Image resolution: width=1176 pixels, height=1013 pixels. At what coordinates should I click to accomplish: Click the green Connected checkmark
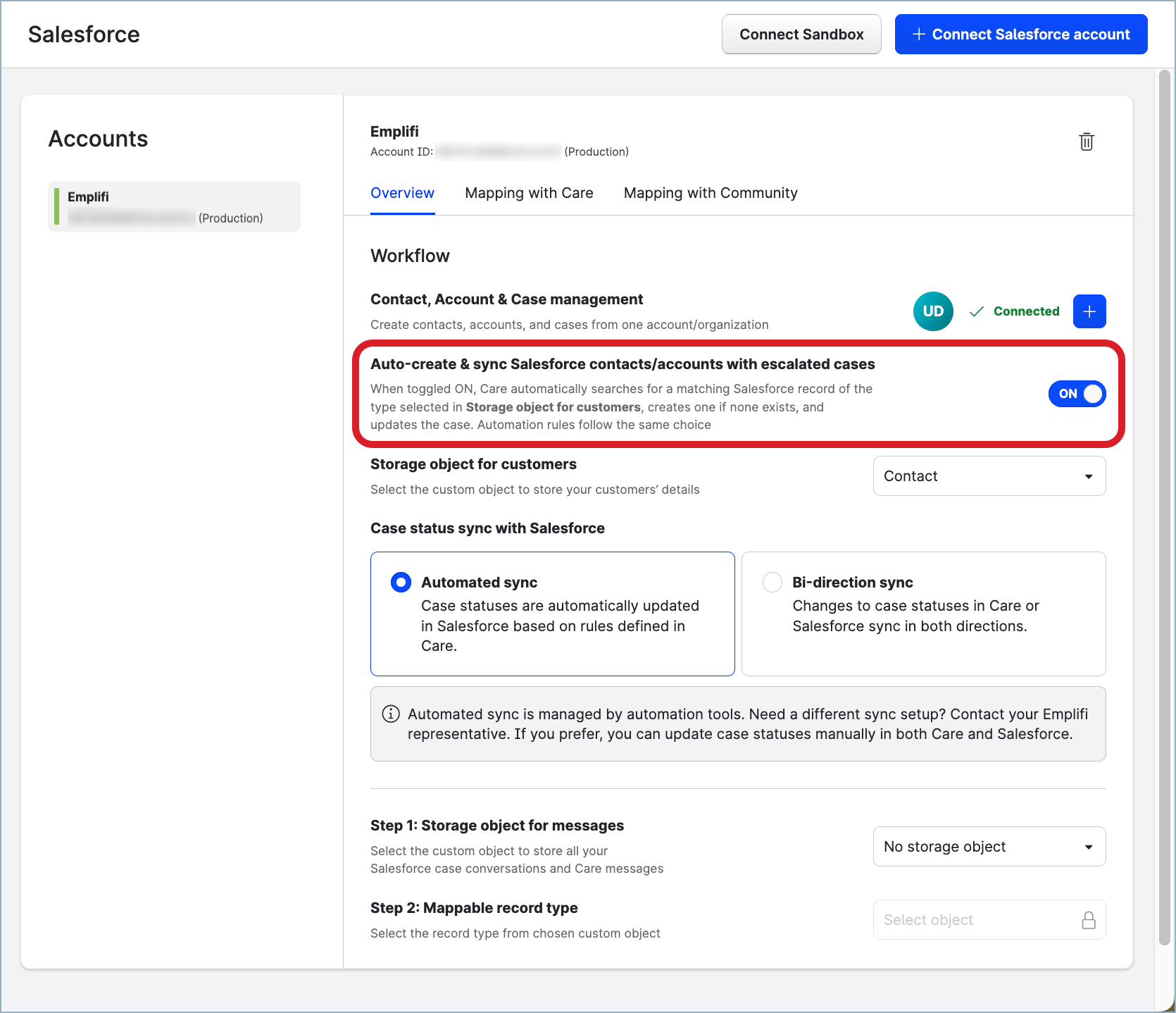[x=1014, y=311]
